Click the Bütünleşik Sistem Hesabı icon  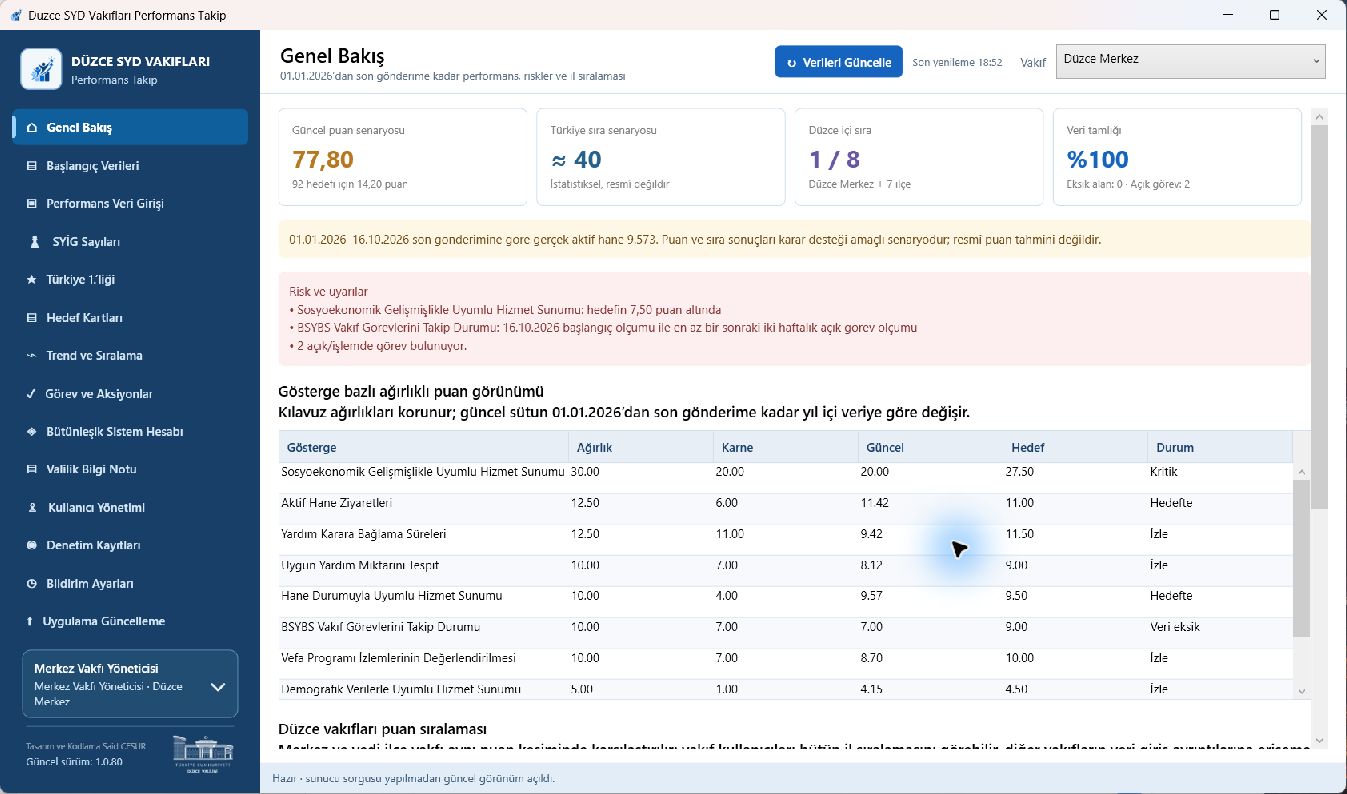pos(31,432)
